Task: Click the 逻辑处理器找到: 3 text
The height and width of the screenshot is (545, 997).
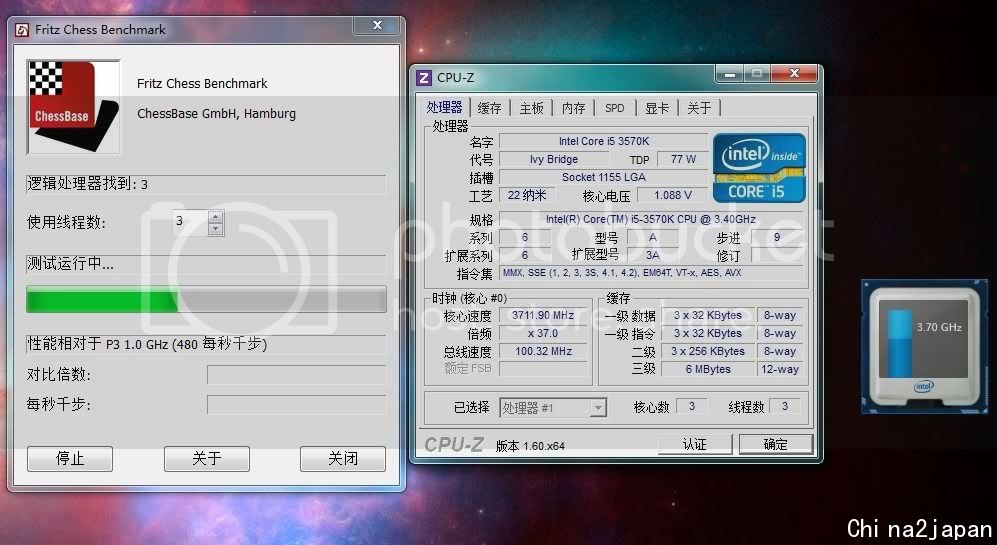Action: 88,184
